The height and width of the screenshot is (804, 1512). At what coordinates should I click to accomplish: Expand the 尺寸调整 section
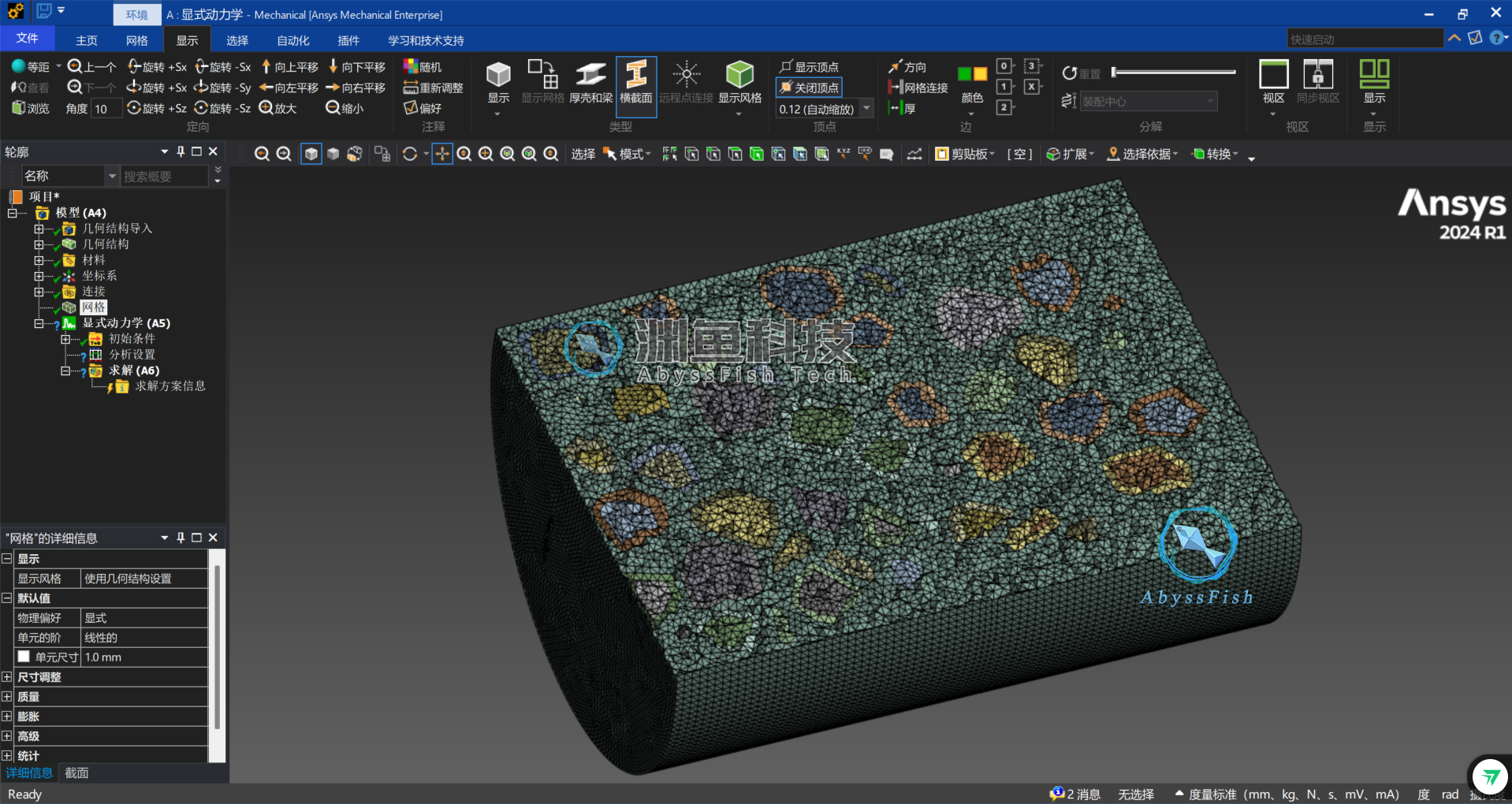[x=7, y=677]
